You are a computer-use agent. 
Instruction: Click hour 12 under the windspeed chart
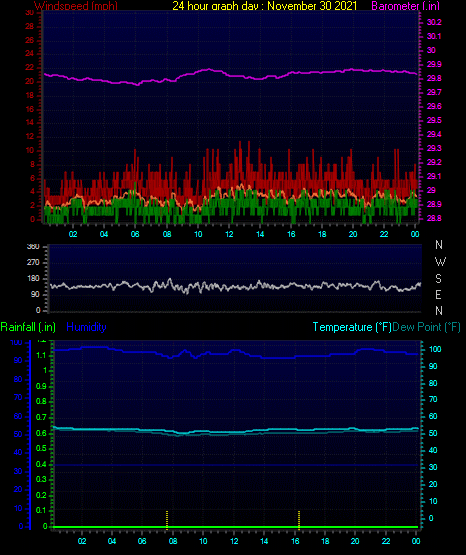pyautogui.click(x=229, y=234)
